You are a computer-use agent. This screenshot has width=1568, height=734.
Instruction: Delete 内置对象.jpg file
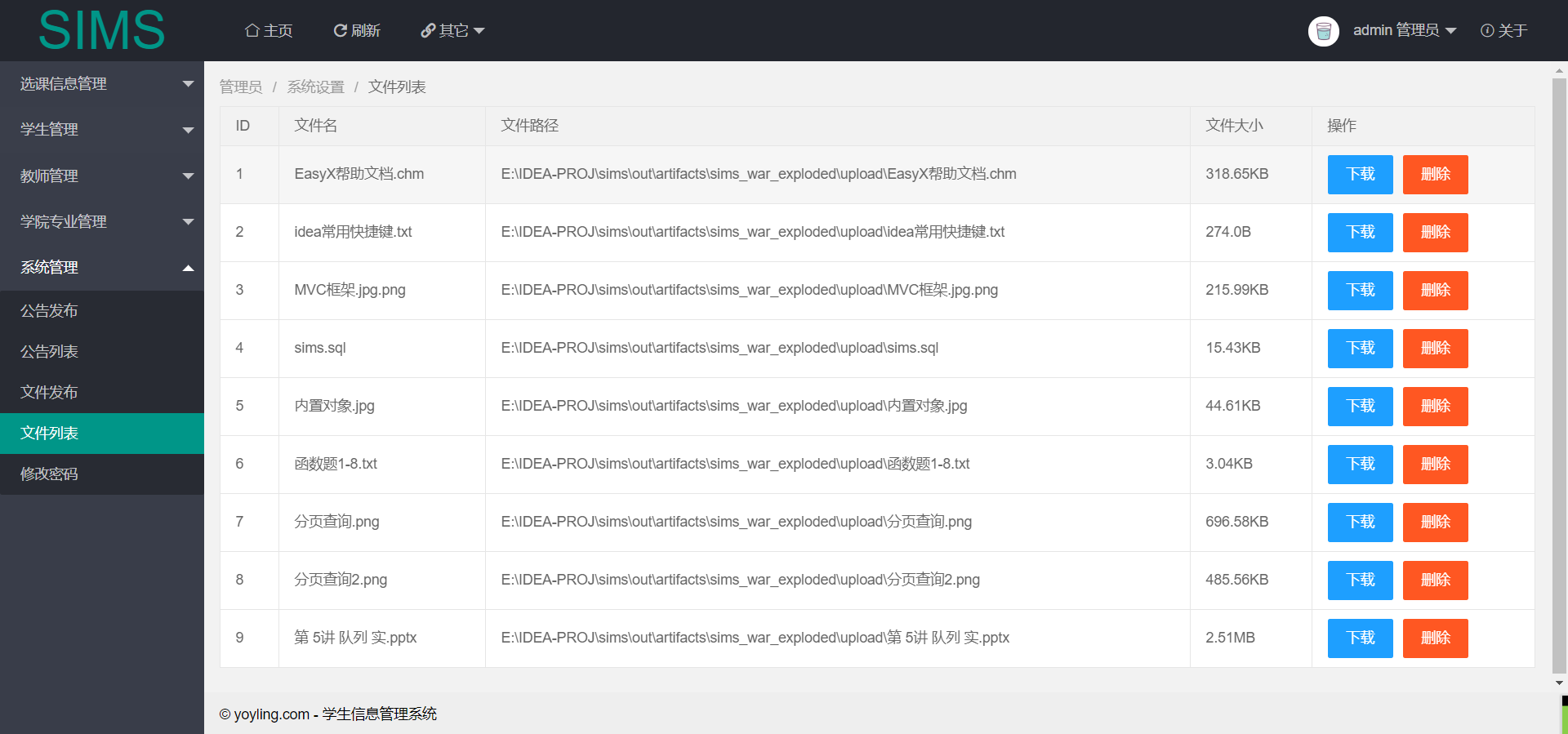pyautogui.click(x=1435, y=407)
